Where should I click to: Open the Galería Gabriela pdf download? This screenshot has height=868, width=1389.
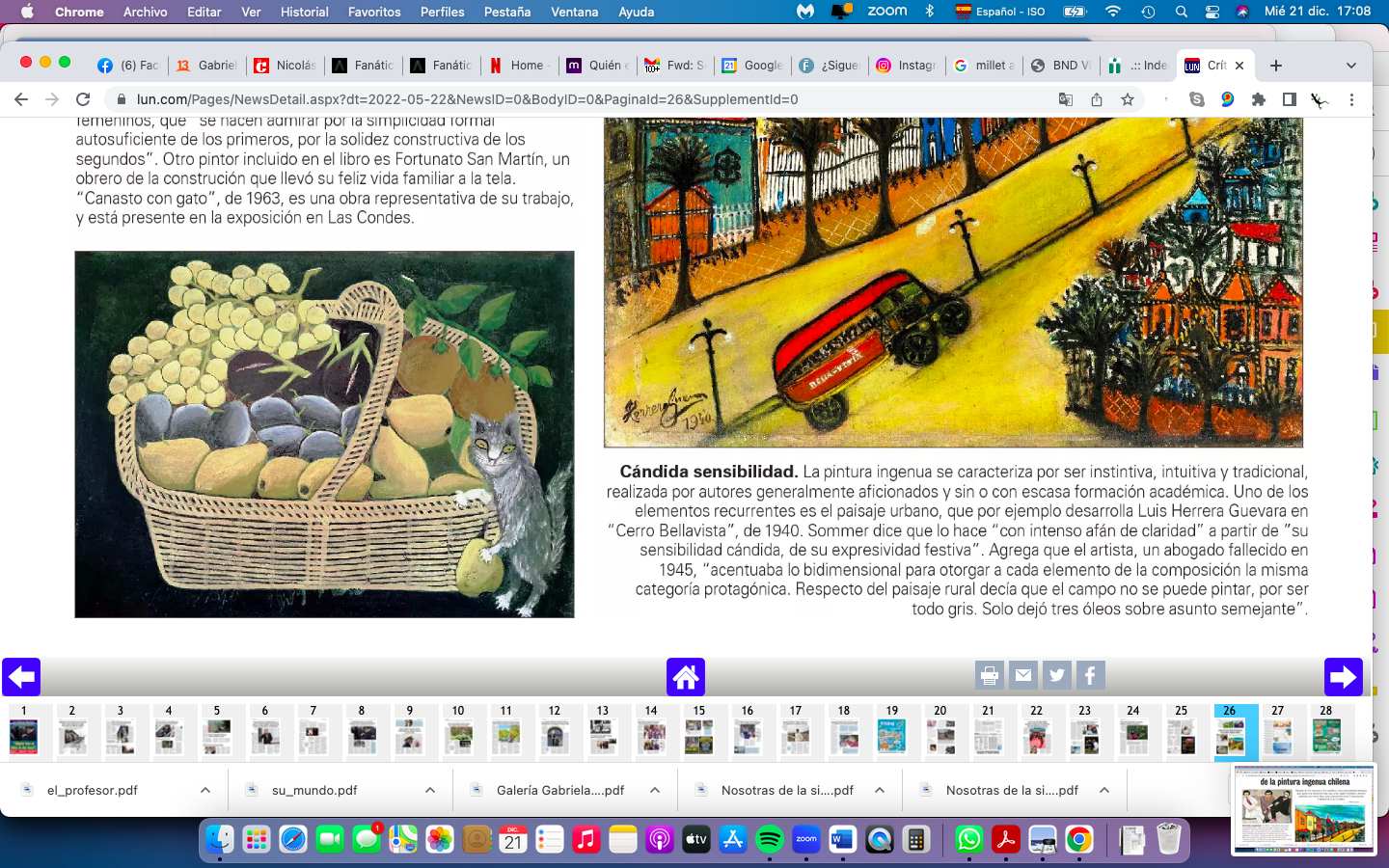(x=559, y=790)
